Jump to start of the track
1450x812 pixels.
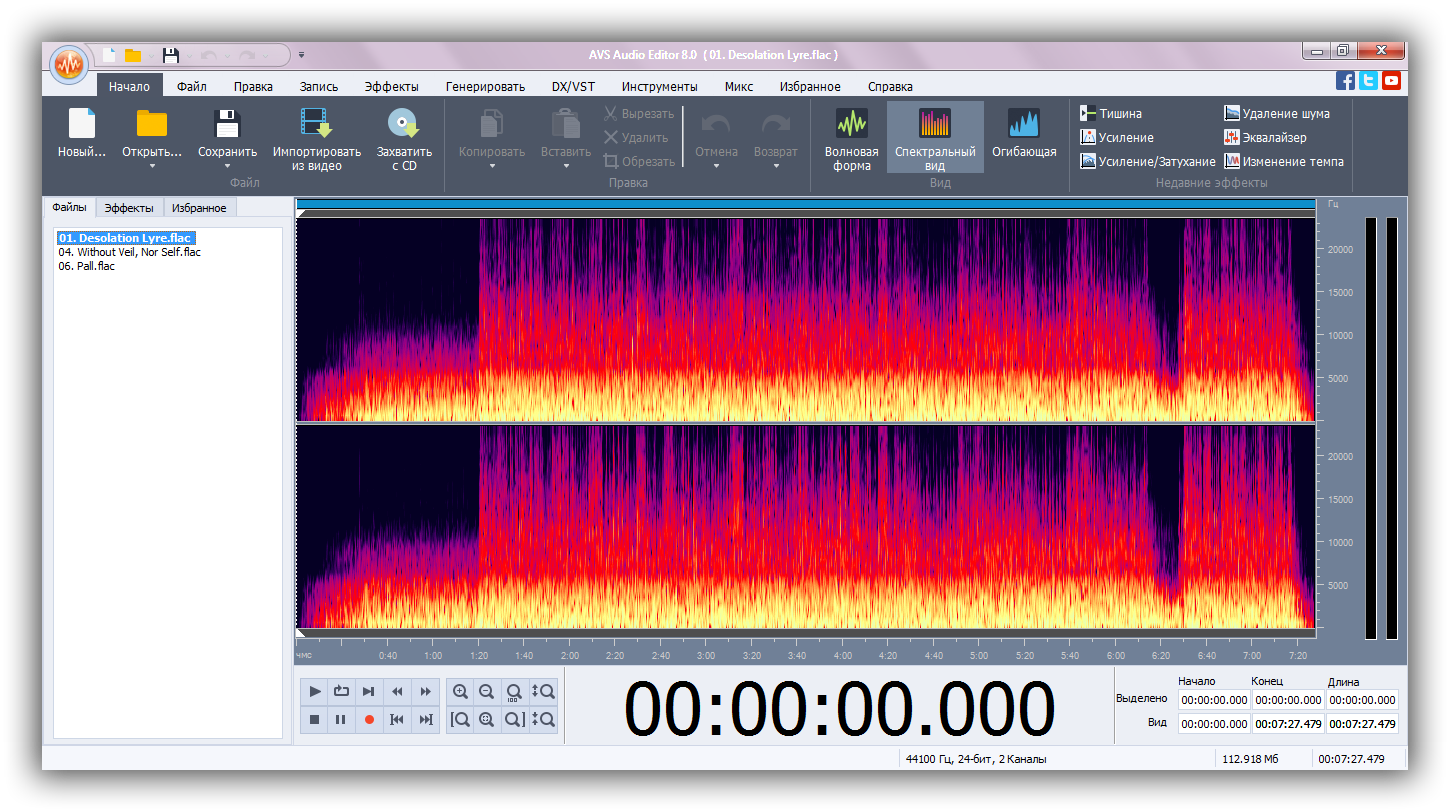click(398, 719)
